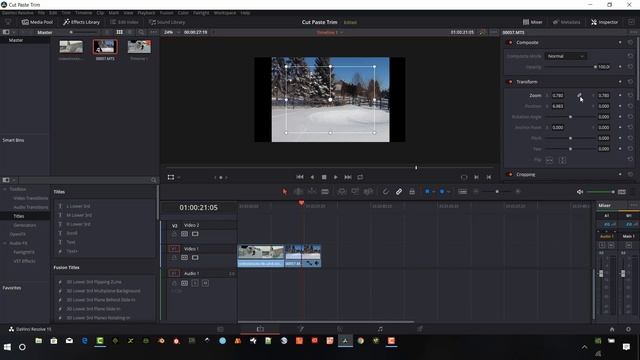Click the Replace Clip toolbar icon
Viewport: 640px width, 360px height.
368,191
